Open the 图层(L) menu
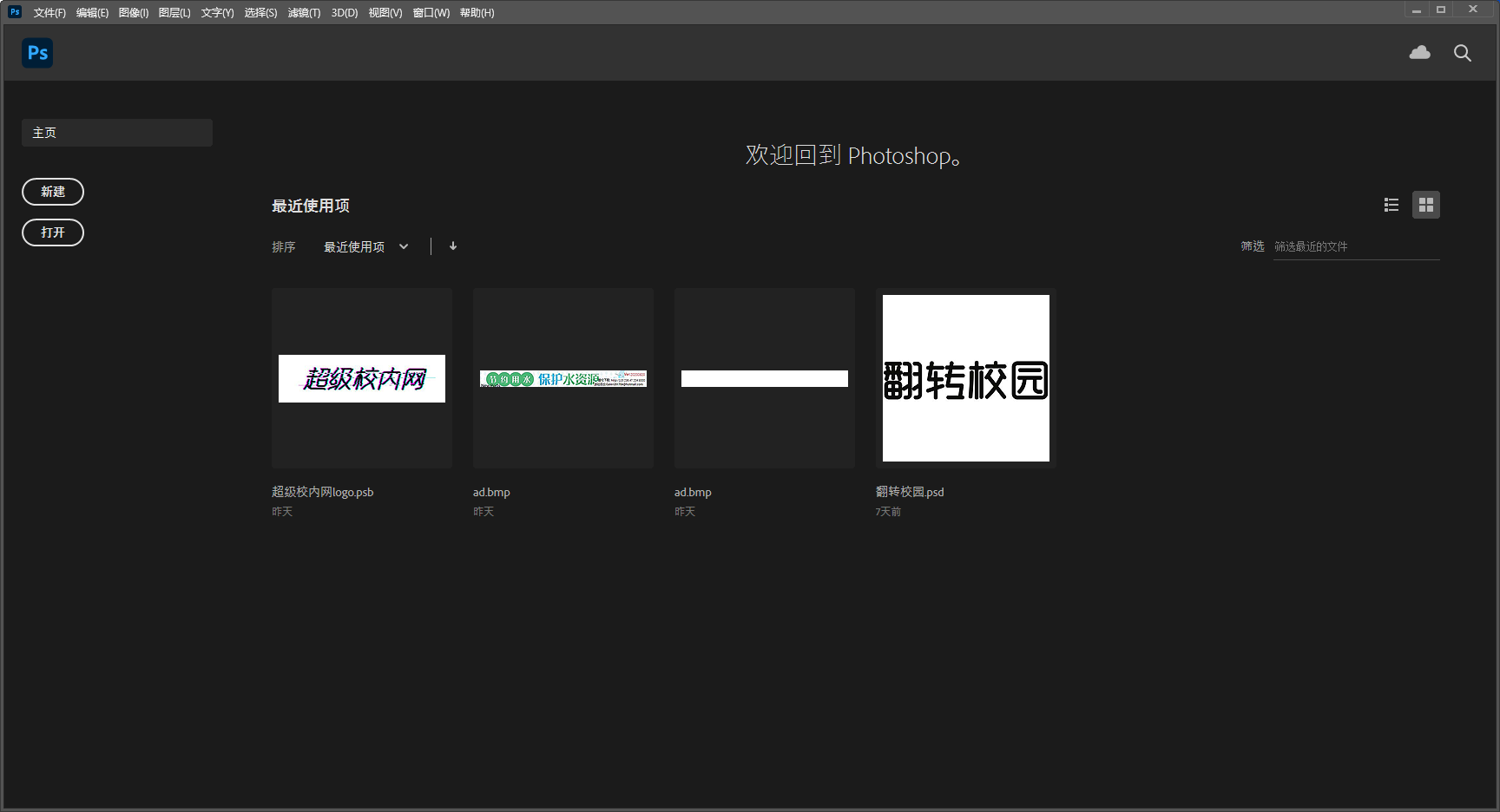 [x=174, y=13]
